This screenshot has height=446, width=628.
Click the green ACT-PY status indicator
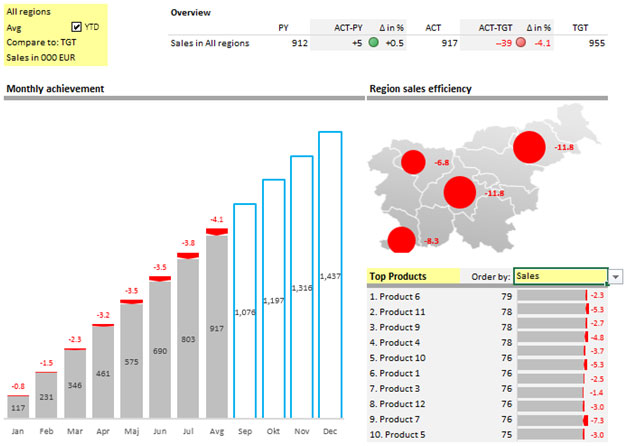(x=373, y=42)
